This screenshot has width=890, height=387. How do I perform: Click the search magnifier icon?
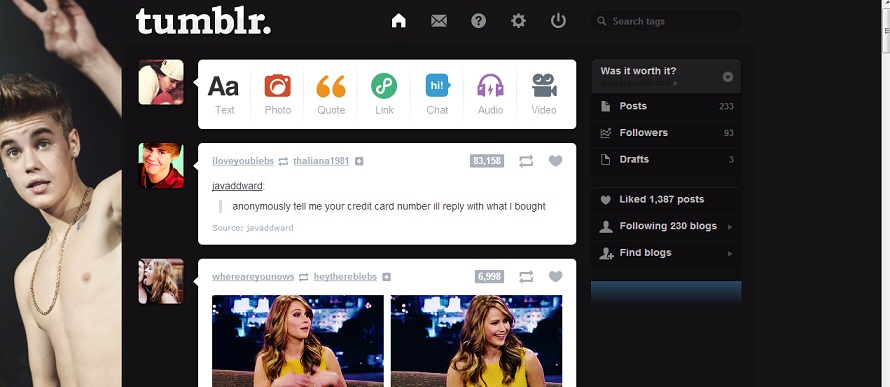click(602, 22)
